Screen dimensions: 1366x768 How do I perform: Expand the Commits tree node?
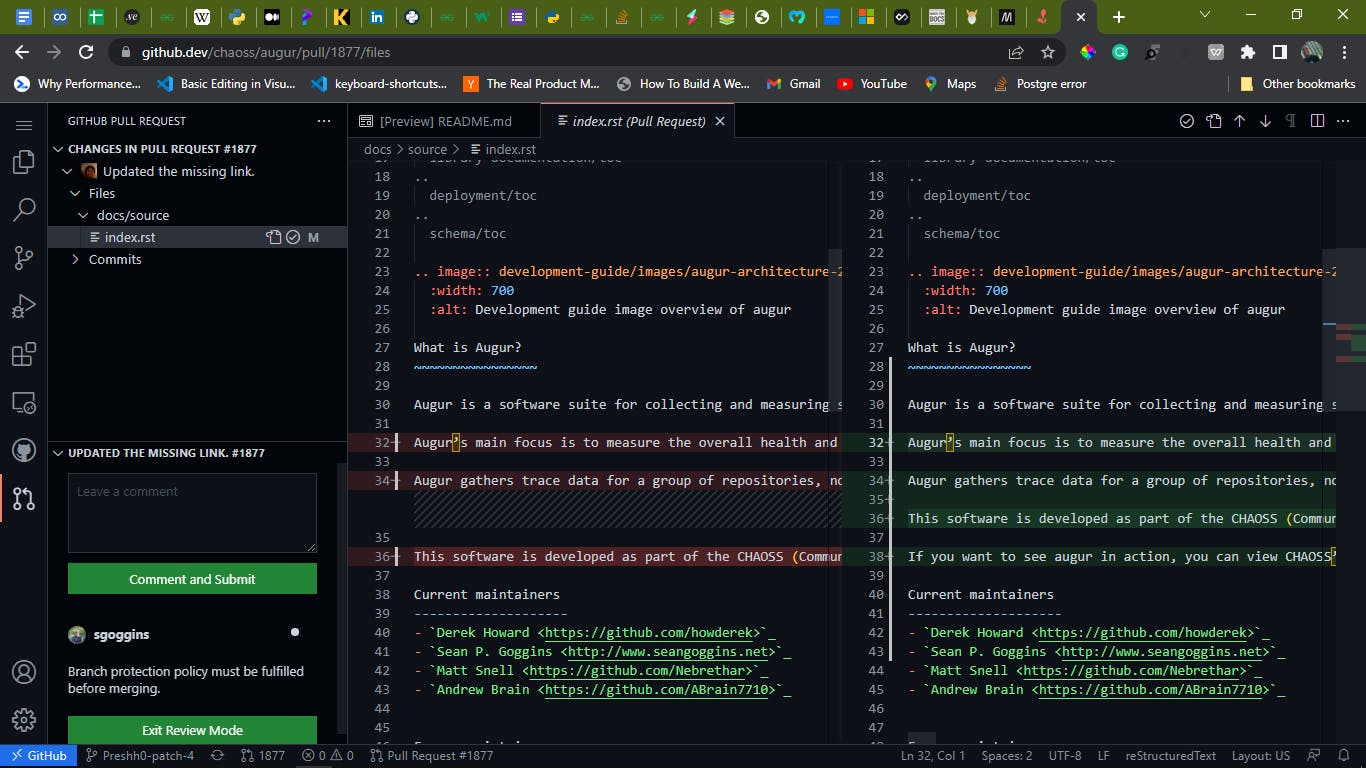75,259
